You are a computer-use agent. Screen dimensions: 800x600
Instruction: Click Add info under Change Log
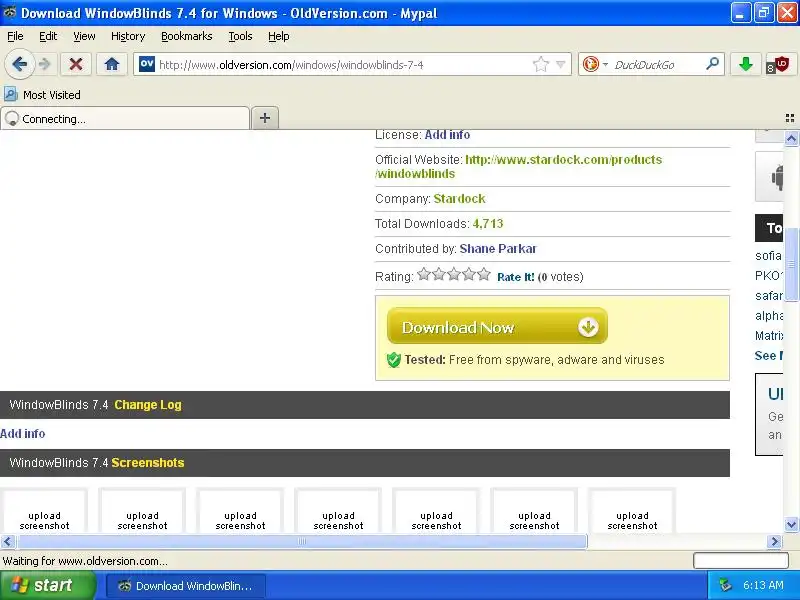point(22,434)
